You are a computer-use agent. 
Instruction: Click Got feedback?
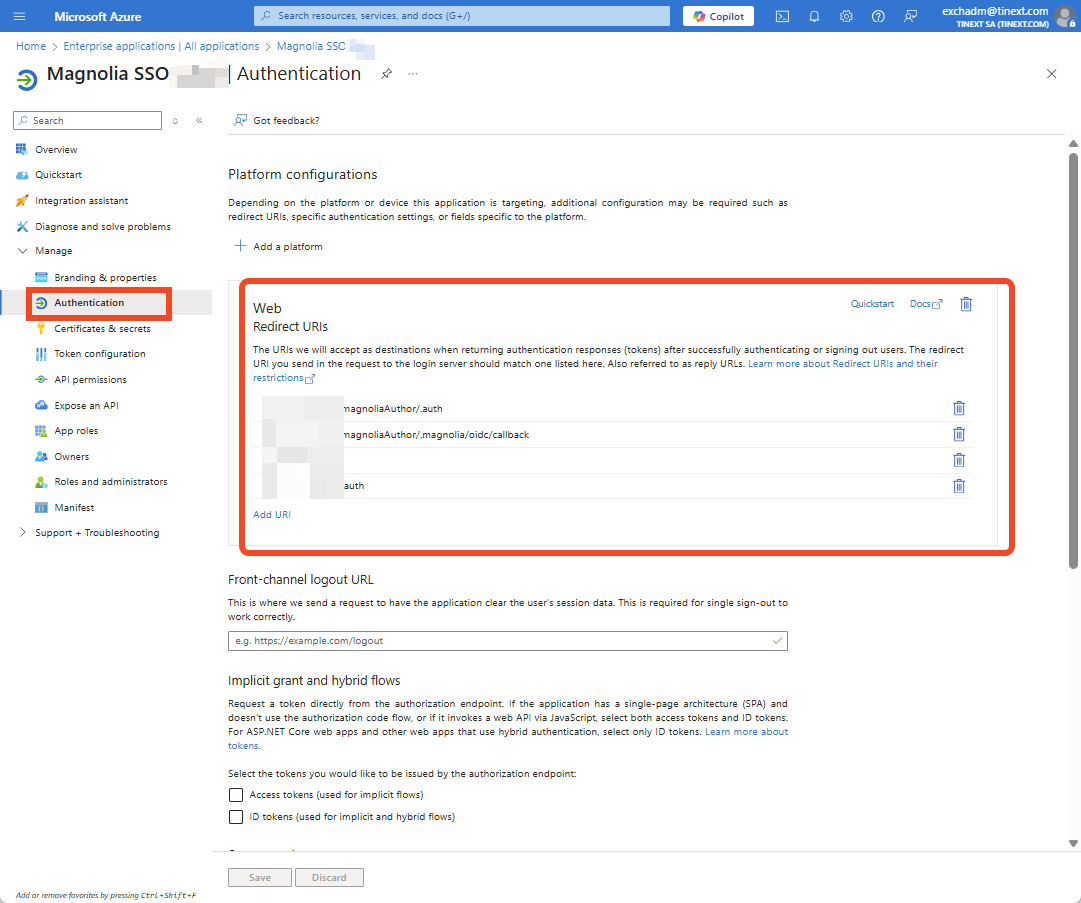277,121
